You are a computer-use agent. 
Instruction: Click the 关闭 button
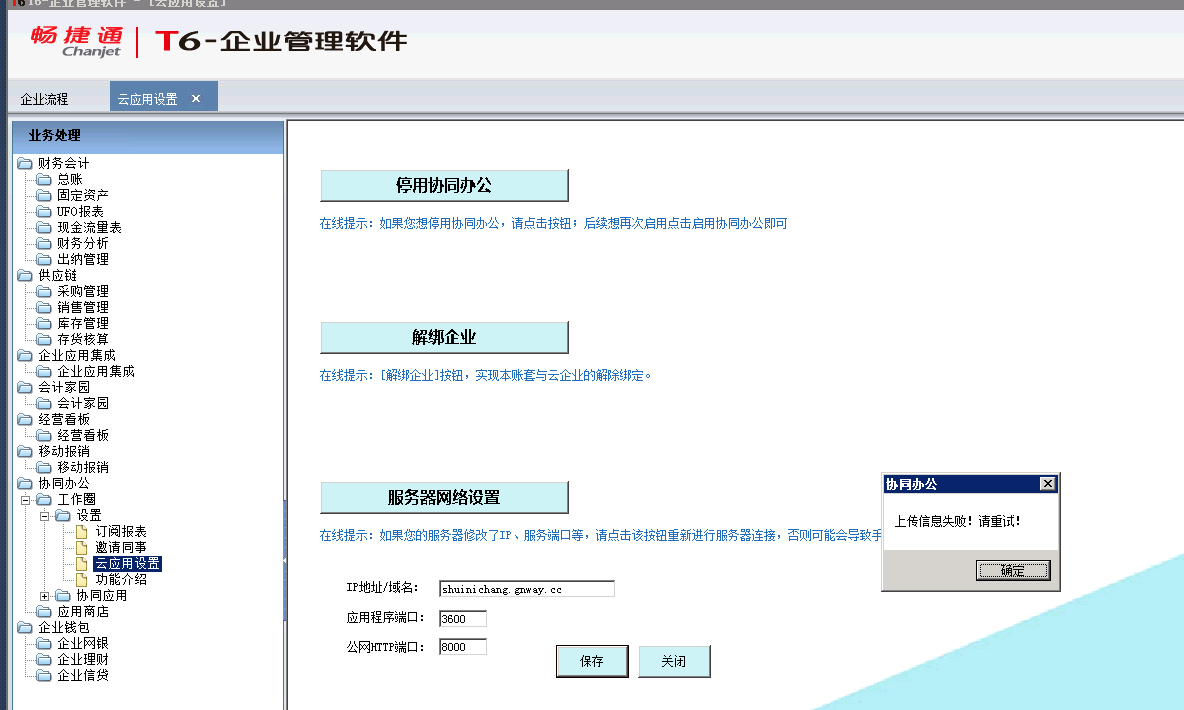674,661
